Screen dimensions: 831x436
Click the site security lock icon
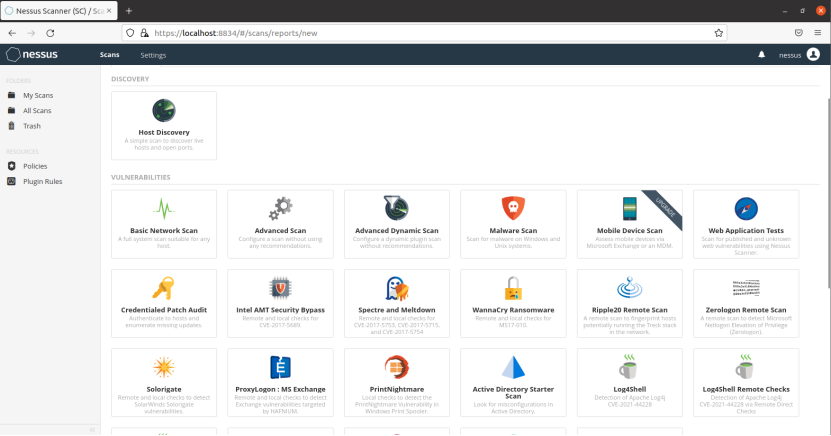click(144, 33)
